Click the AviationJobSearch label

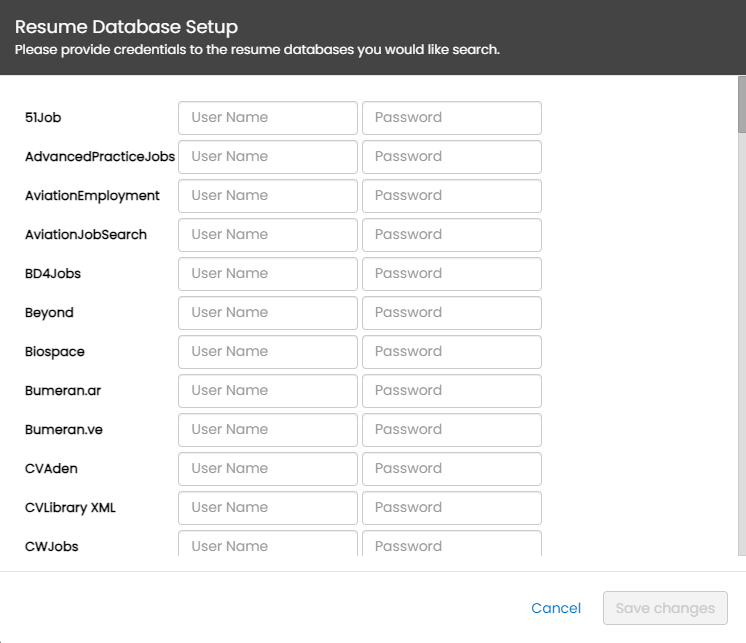tap(86, 234)
